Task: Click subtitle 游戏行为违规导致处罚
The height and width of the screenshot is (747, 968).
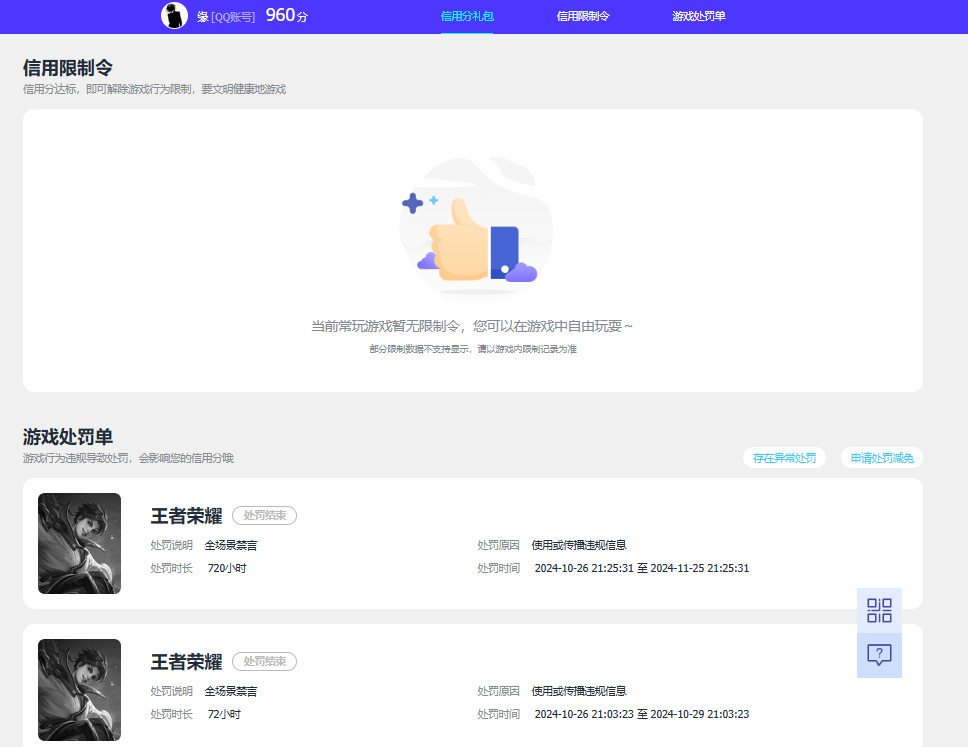Action: click(128, 458)
